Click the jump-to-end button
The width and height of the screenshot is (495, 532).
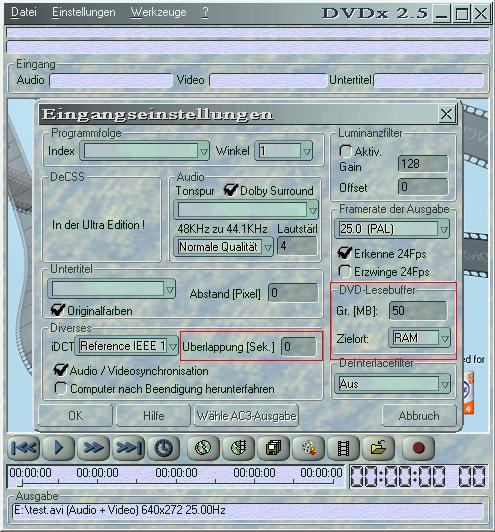pyautogui.click(x=128, y=448)
